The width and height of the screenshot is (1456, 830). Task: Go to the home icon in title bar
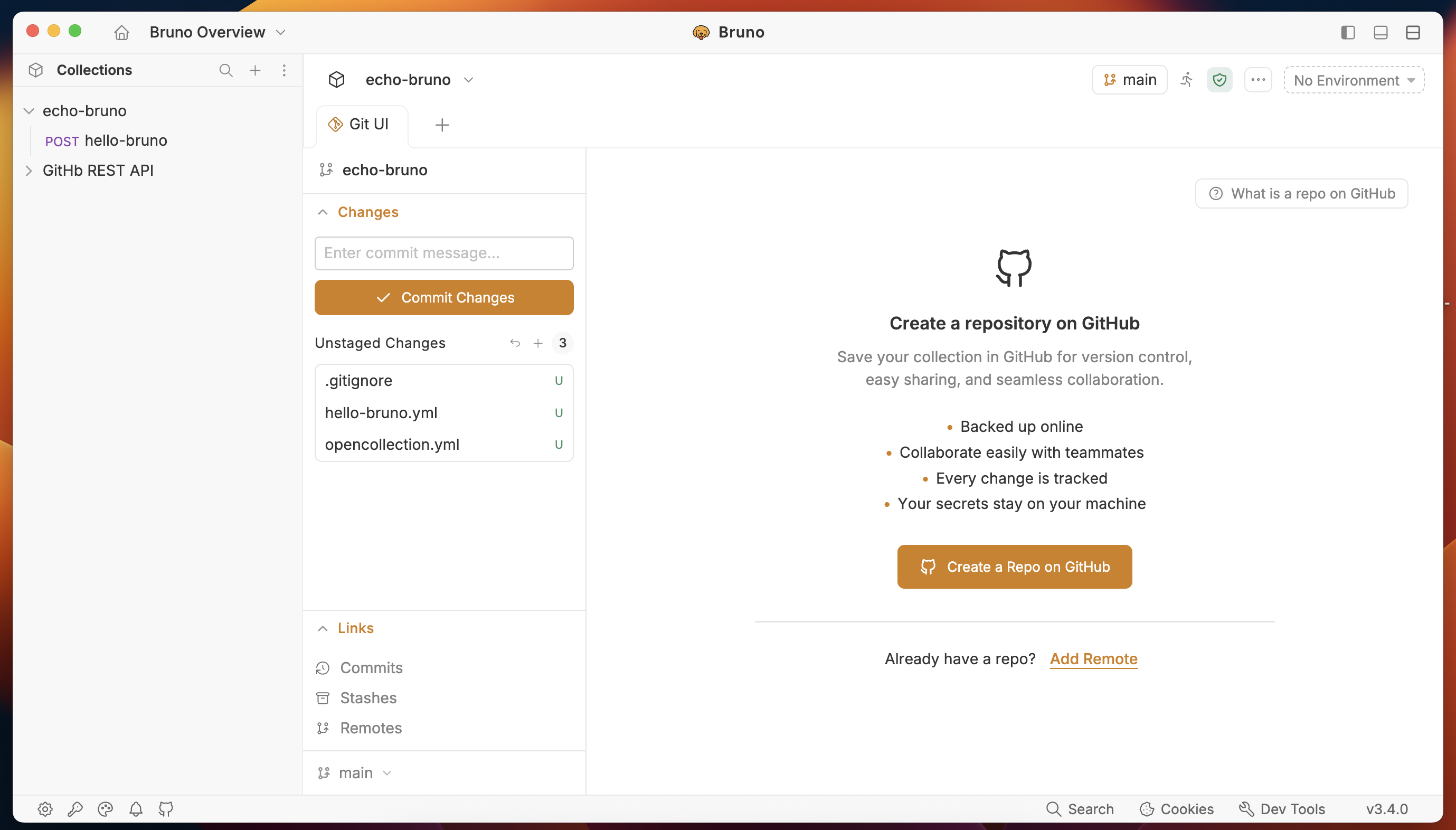[x=121, y=33]
